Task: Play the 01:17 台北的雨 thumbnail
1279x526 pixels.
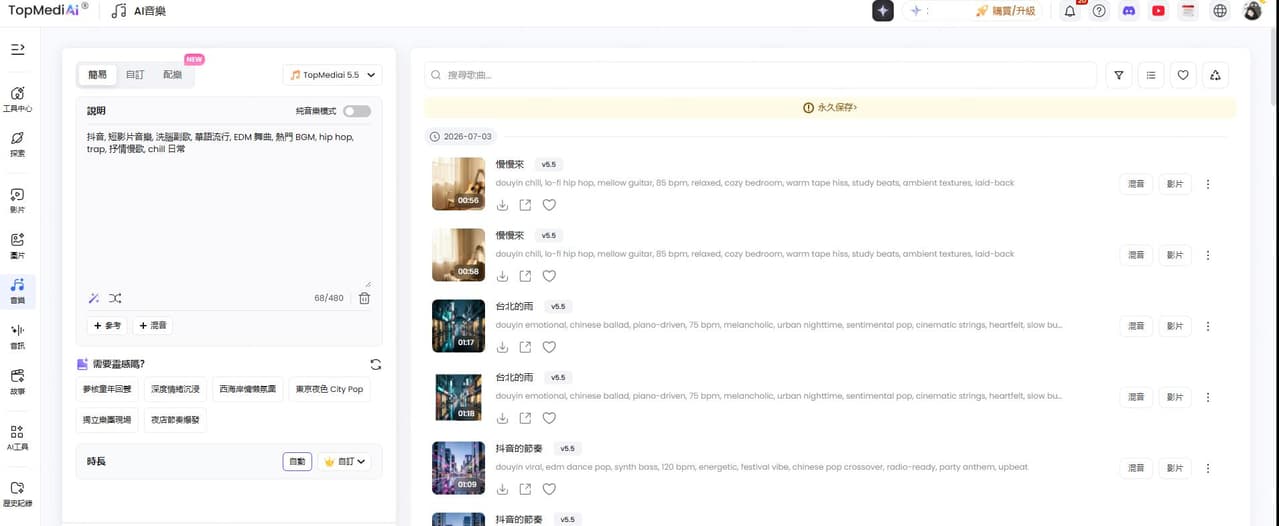Action: coord(458,326)
